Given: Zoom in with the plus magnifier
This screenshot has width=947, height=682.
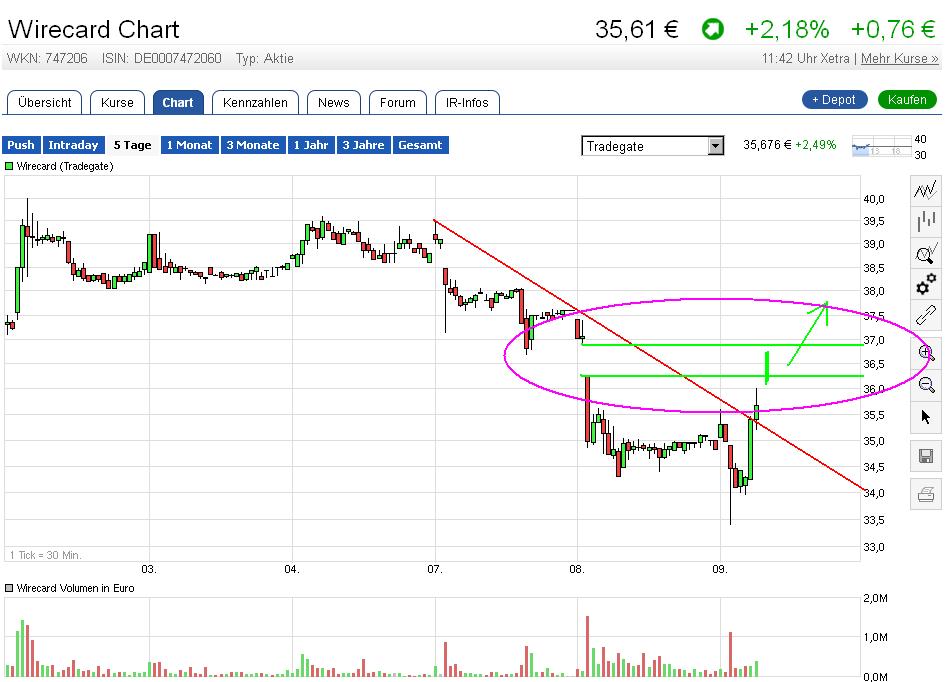Looking at the screenshot, I should tap(926, 352).
